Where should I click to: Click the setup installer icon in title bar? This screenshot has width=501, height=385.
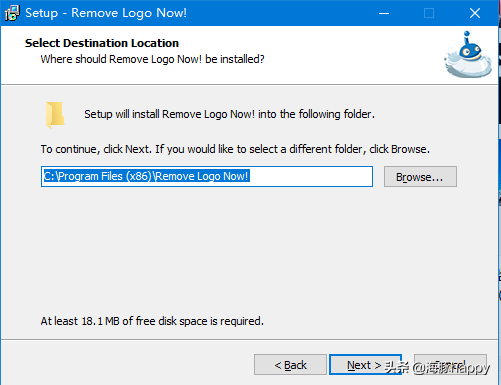[x=12, y=13]
